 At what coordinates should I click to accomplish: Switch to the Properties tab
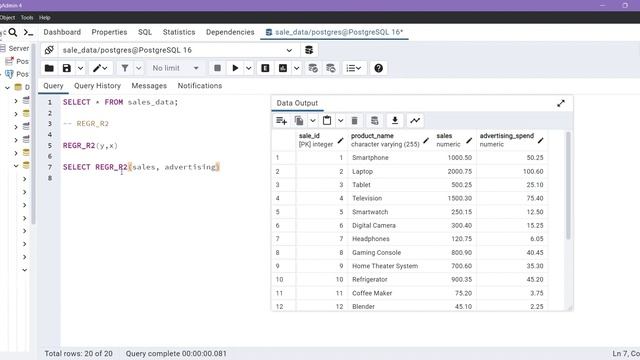[x=109, y=32]
